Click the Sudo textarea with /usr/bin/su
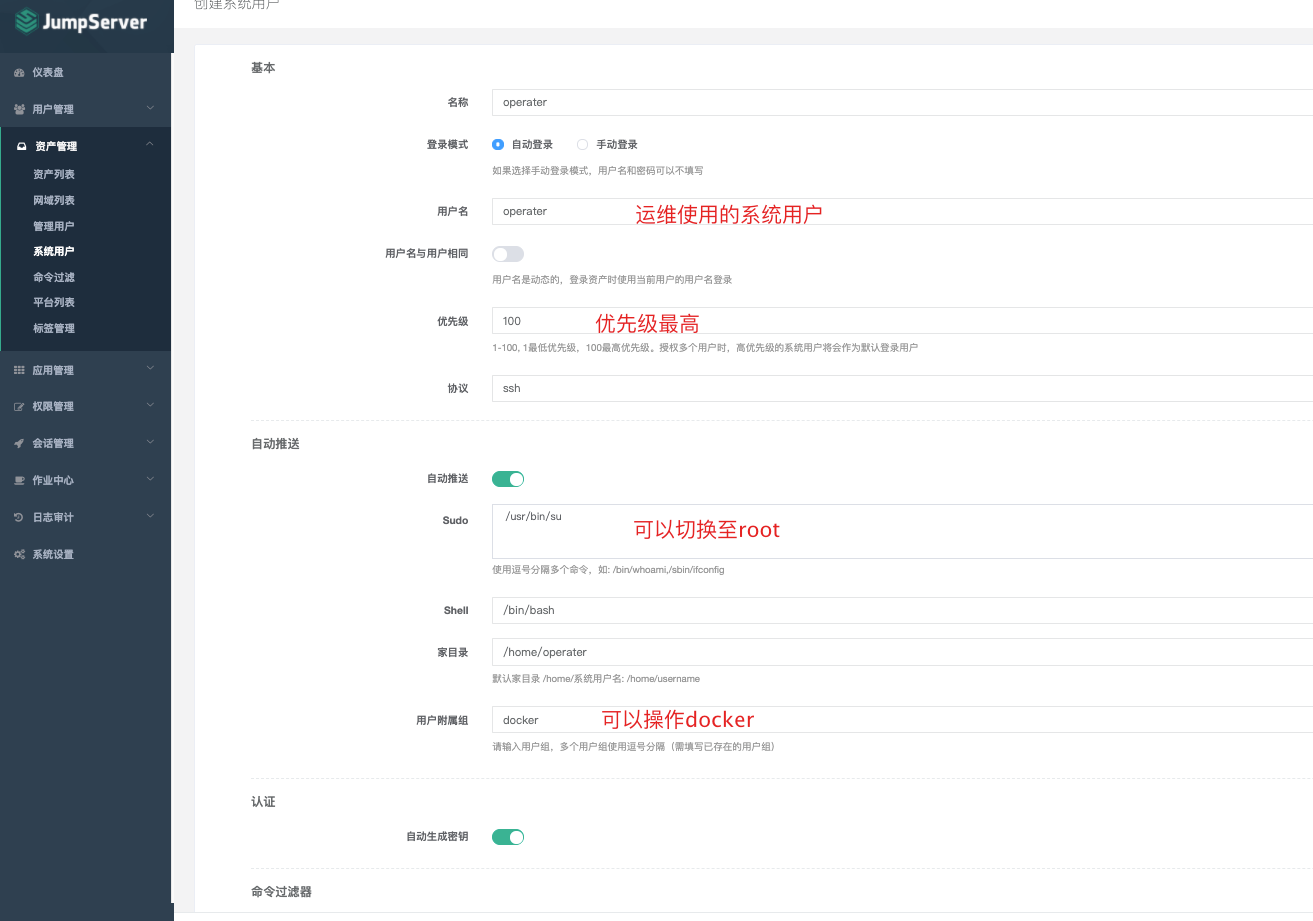The height and width of the screenshot is (921, 1313). tap(902, 531)
